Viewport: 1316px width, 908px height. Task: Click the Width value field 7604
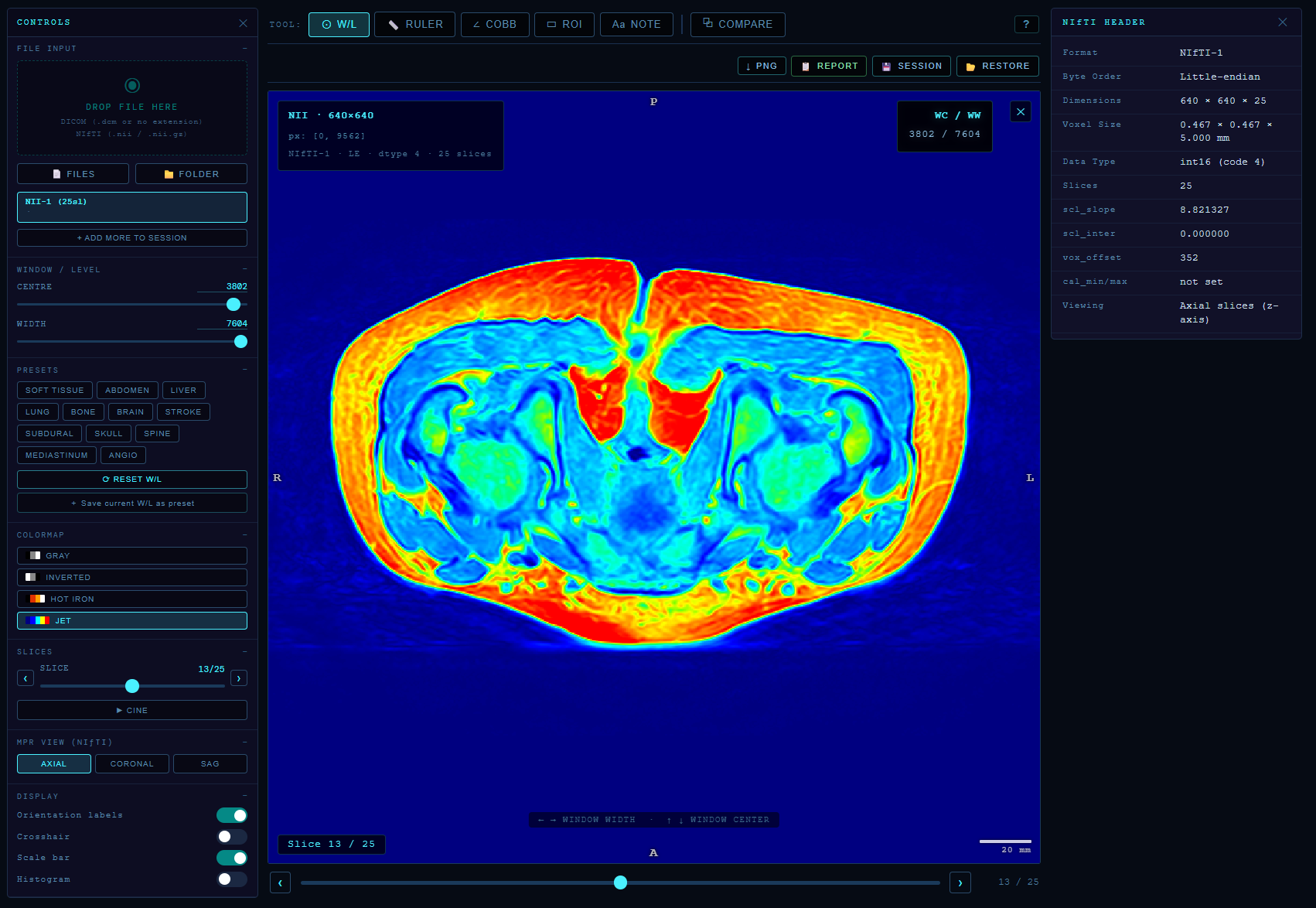point(223,323)
